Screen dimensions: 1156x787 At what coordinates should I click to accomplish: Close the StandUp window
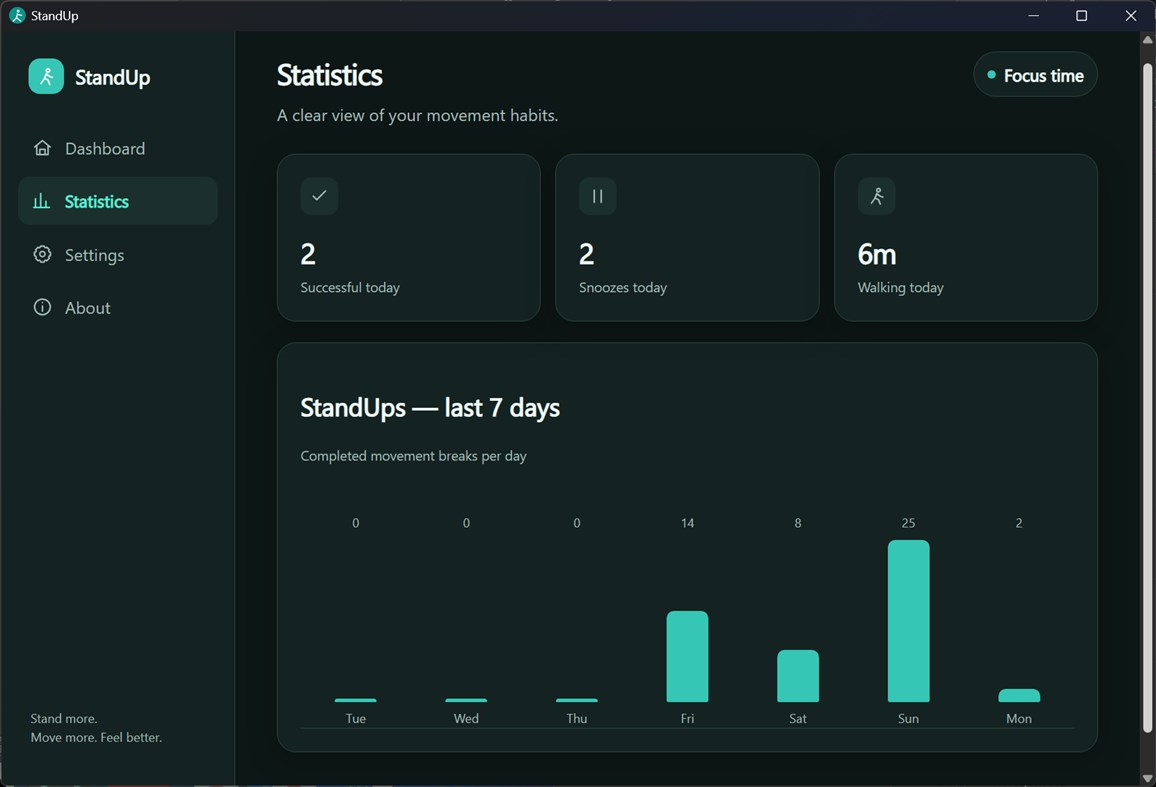[x=1130, y=15]
